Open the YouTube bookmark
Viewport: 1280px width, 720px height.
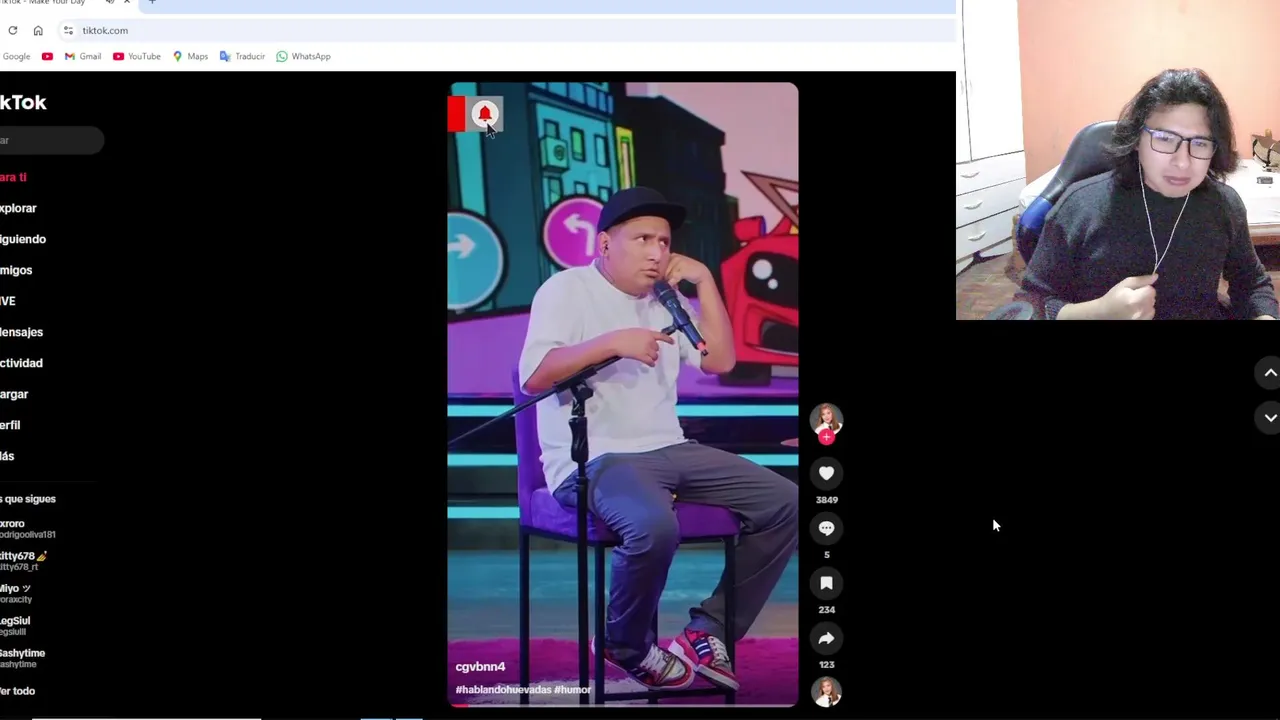coord(137,56)
